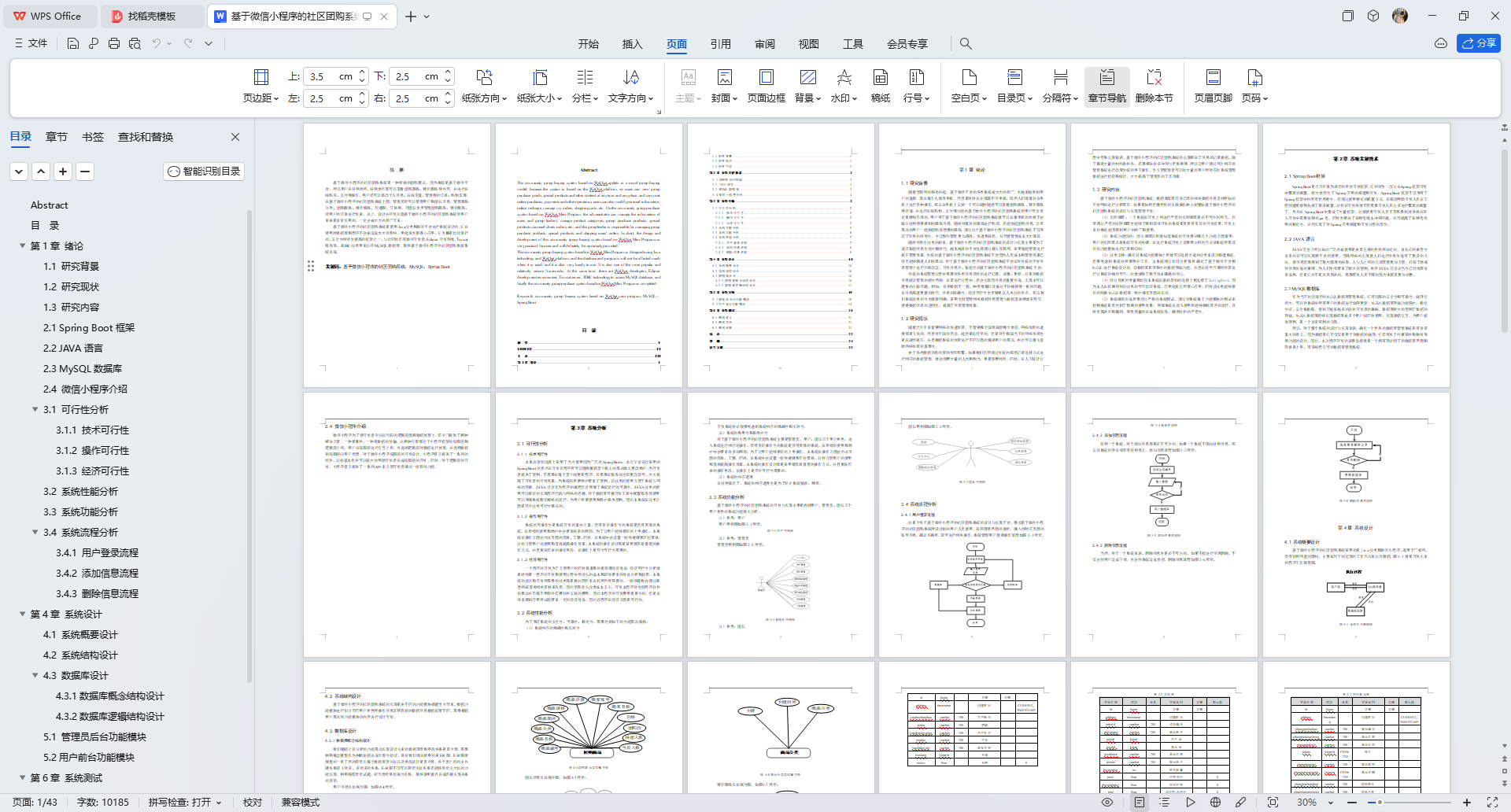The width and height of the screenshot is (1511, 812).
Task: Open the 视图 ribbon tab
Action: click(809, 44)
